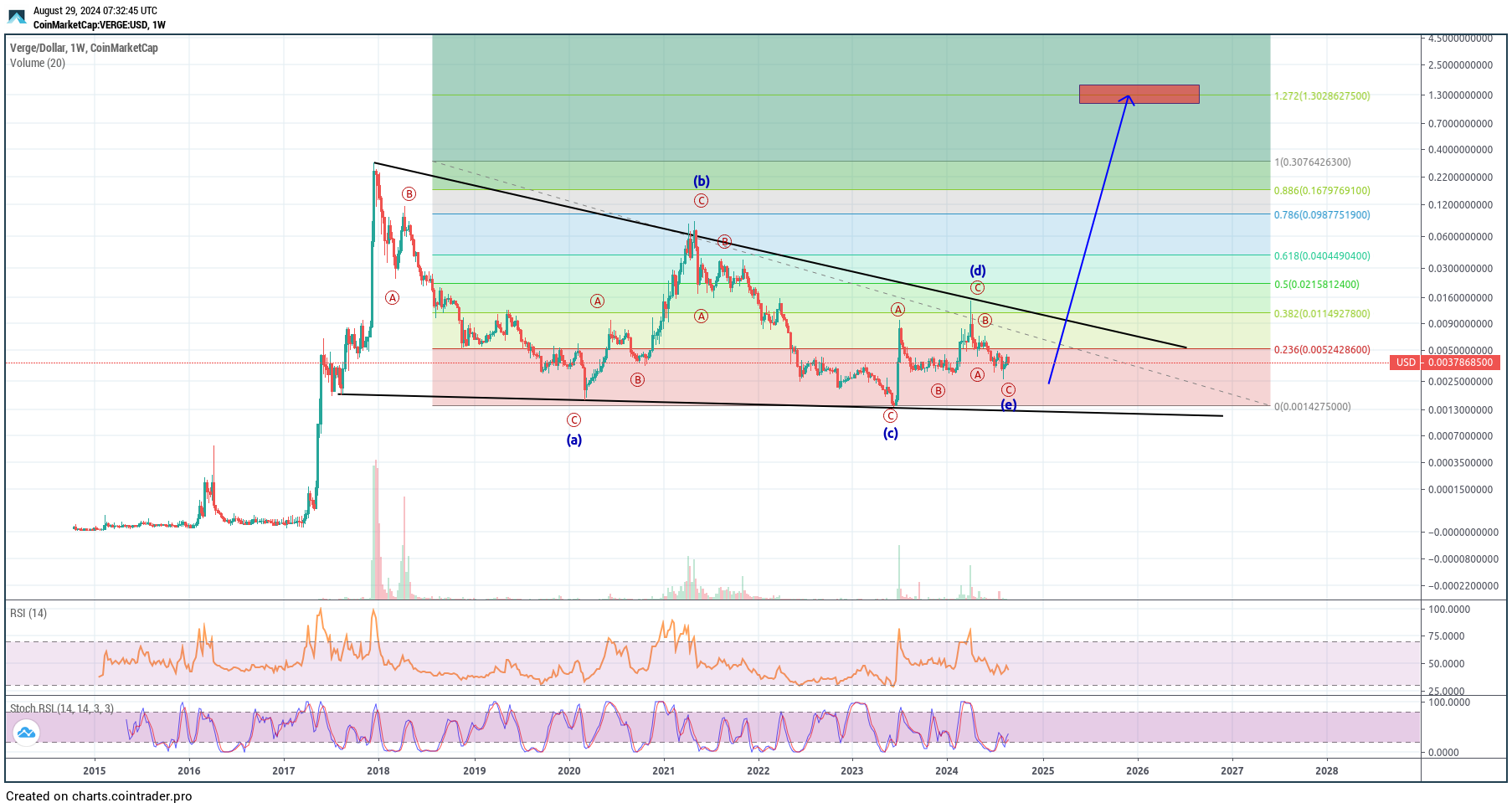Click the Verge/Dollar chart title
The image size is (1512, 808).
coord(84,48)
